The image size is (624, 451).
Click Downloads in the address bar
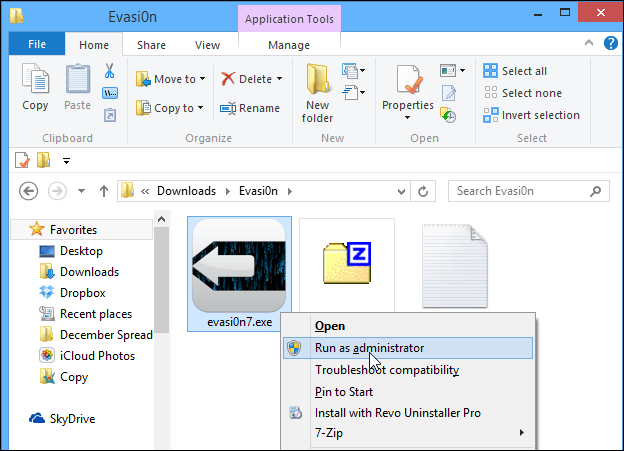click(186, 191)
